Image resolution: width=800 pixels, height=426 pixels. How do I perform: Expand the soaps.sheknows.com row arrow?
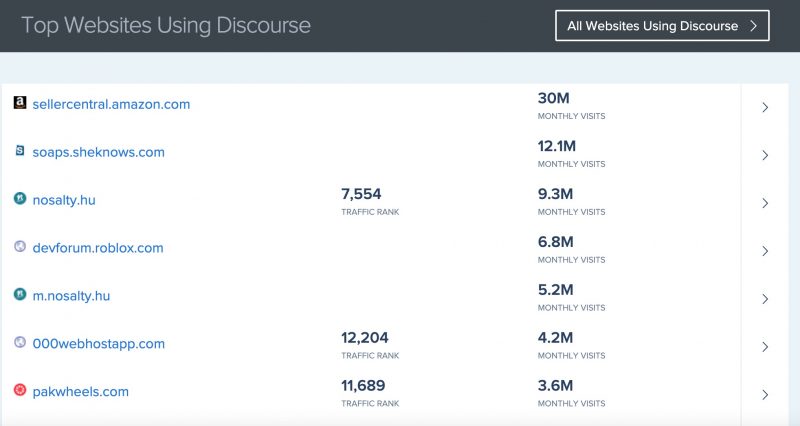point(765,156)
